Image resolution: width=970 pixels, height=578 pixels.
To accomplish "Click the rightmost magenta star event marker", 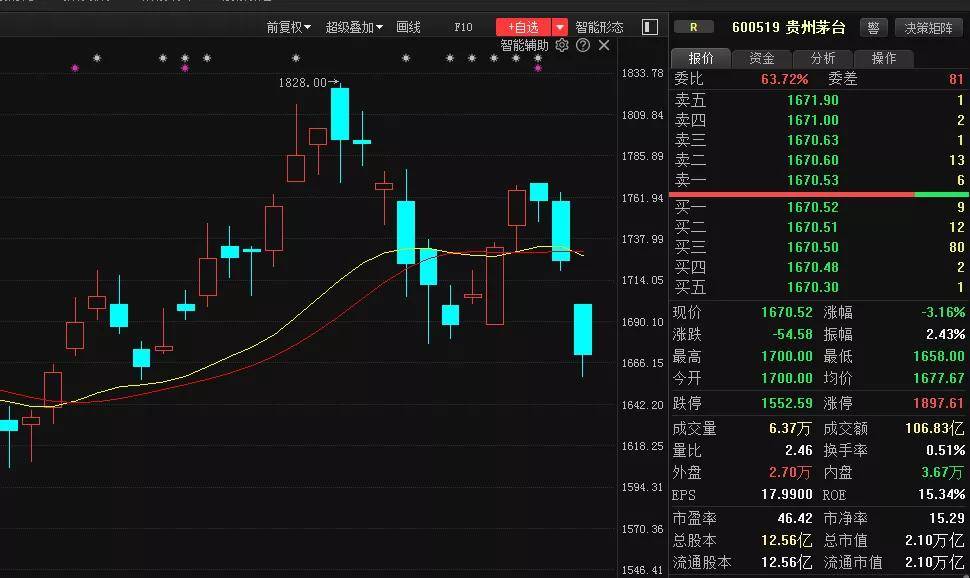I will [x=538, y=68].
